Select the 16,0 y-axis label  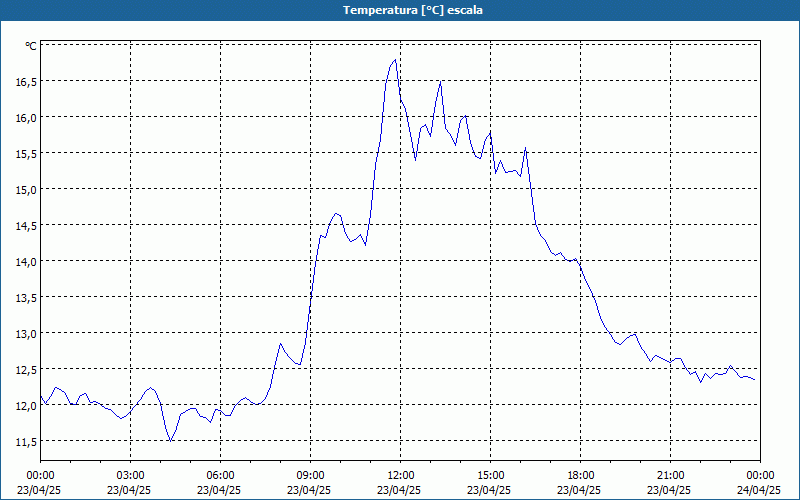(26, 118)
